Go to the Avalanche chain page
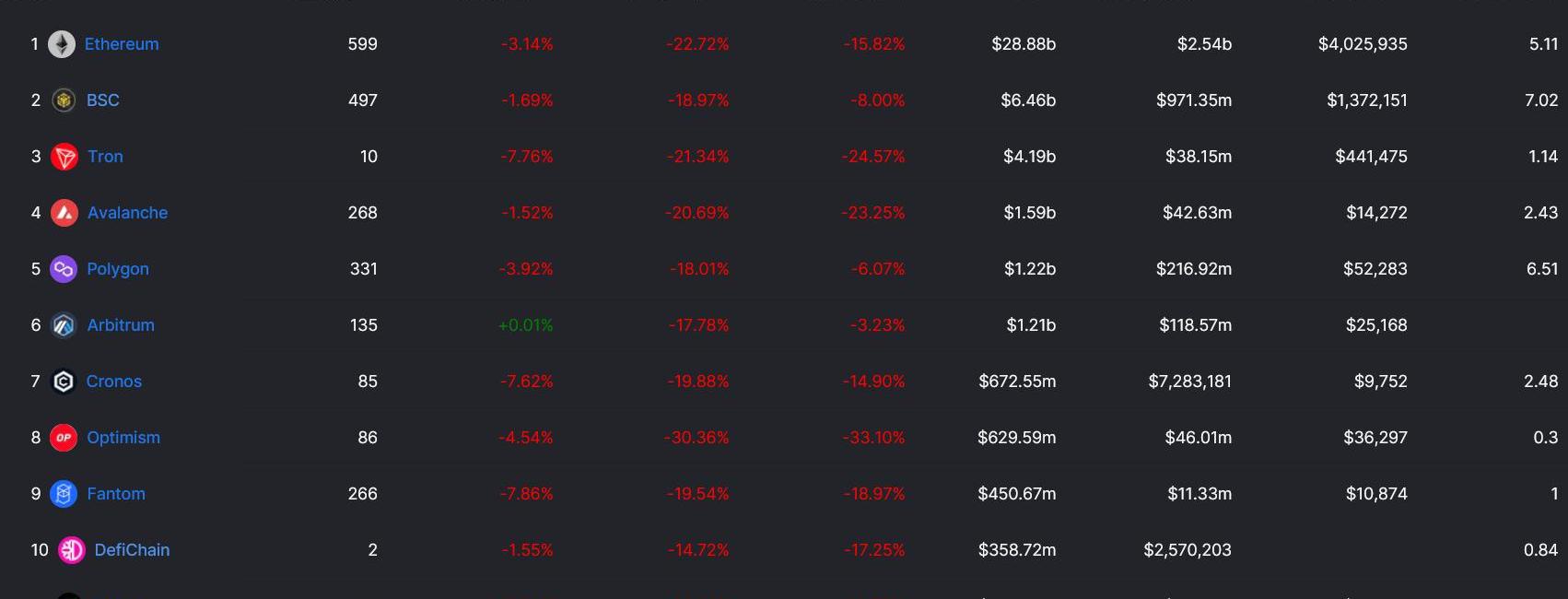 click(127, 213)
